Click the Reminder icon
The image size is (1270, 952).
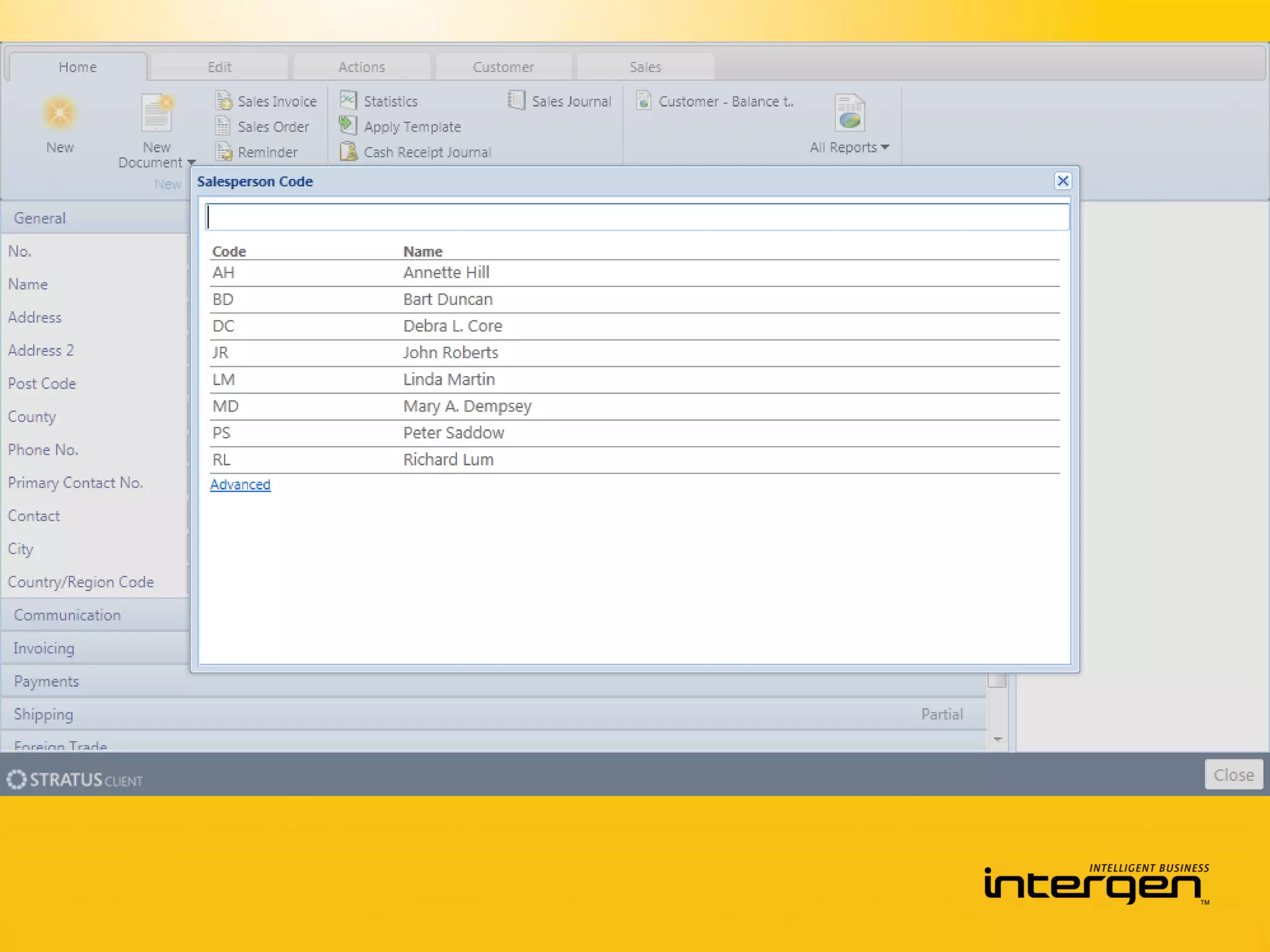pos(224,151)
